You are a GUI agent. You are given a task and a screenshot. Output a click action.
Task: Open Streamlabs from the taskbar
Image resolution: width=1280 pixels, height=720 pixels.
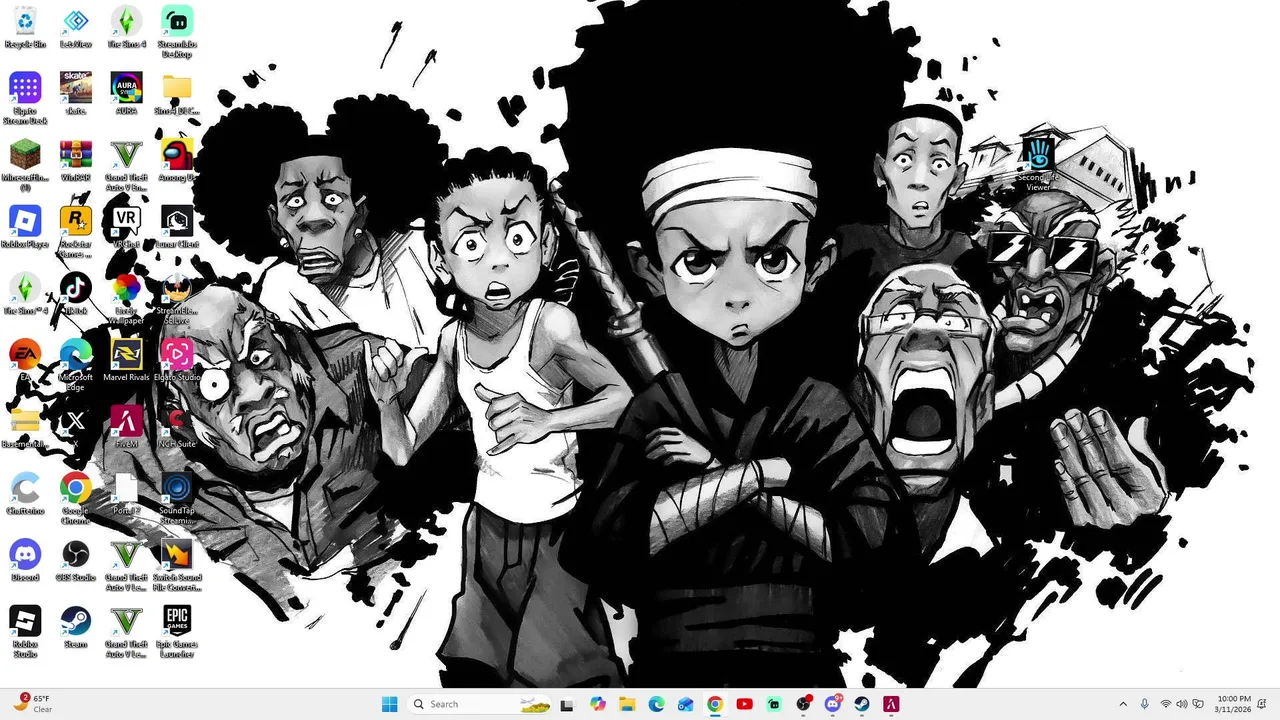[x=774, y=704]
